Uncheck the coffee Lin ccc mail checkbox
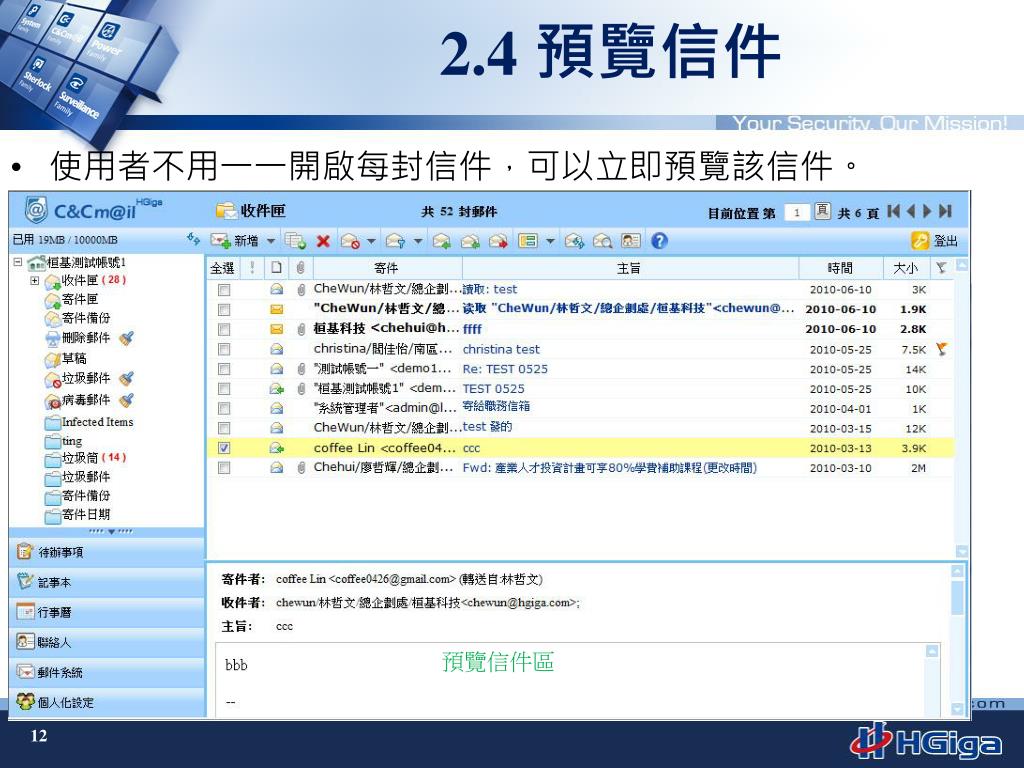The width and height of the screenshot is (1024, 768). (x=224, y=448)
